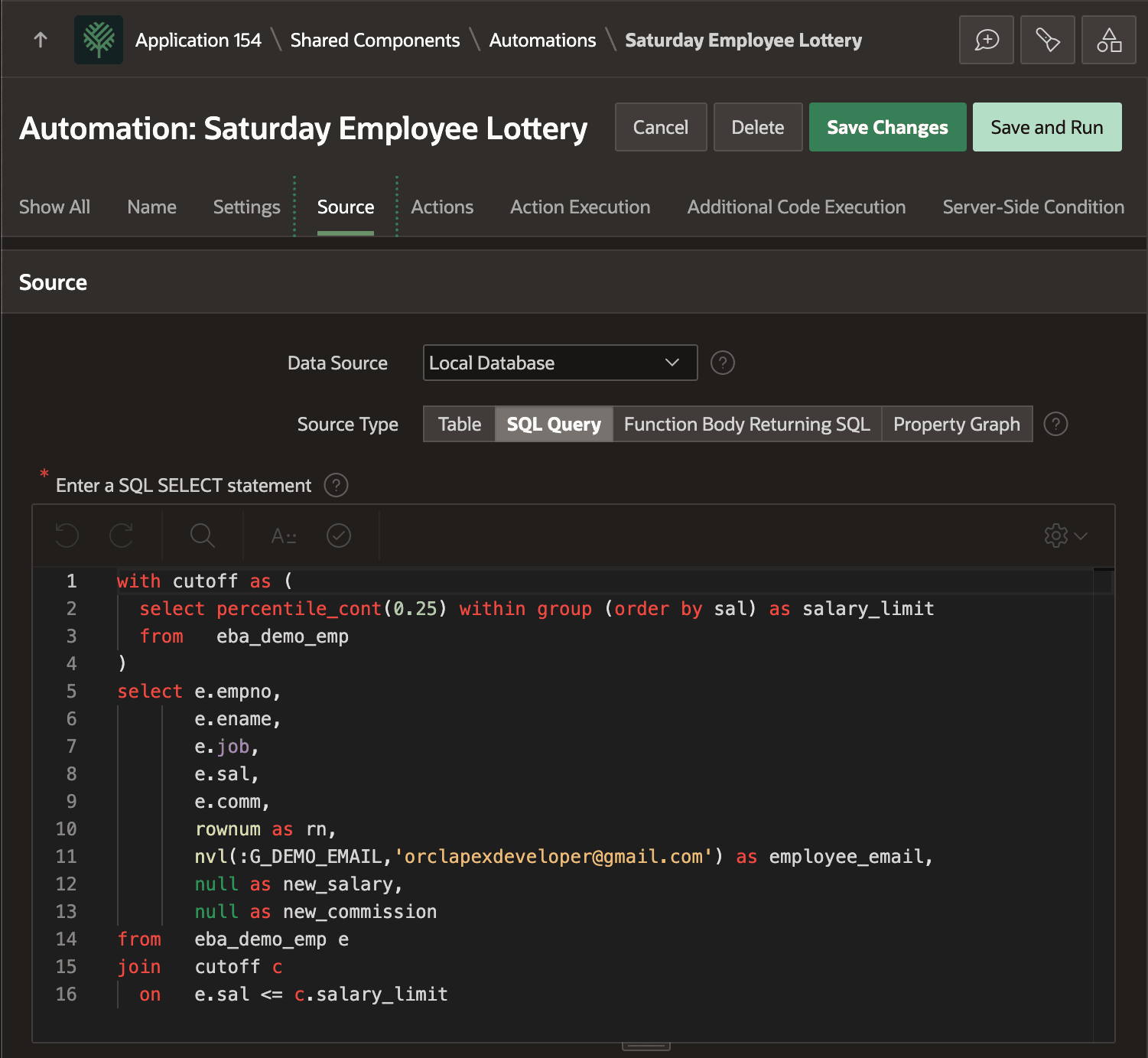Viewport: 1148px width, 1058px height.
Task: Switch to the Action Execution tab
Action: pyautogui.click(x=581, y=207)
